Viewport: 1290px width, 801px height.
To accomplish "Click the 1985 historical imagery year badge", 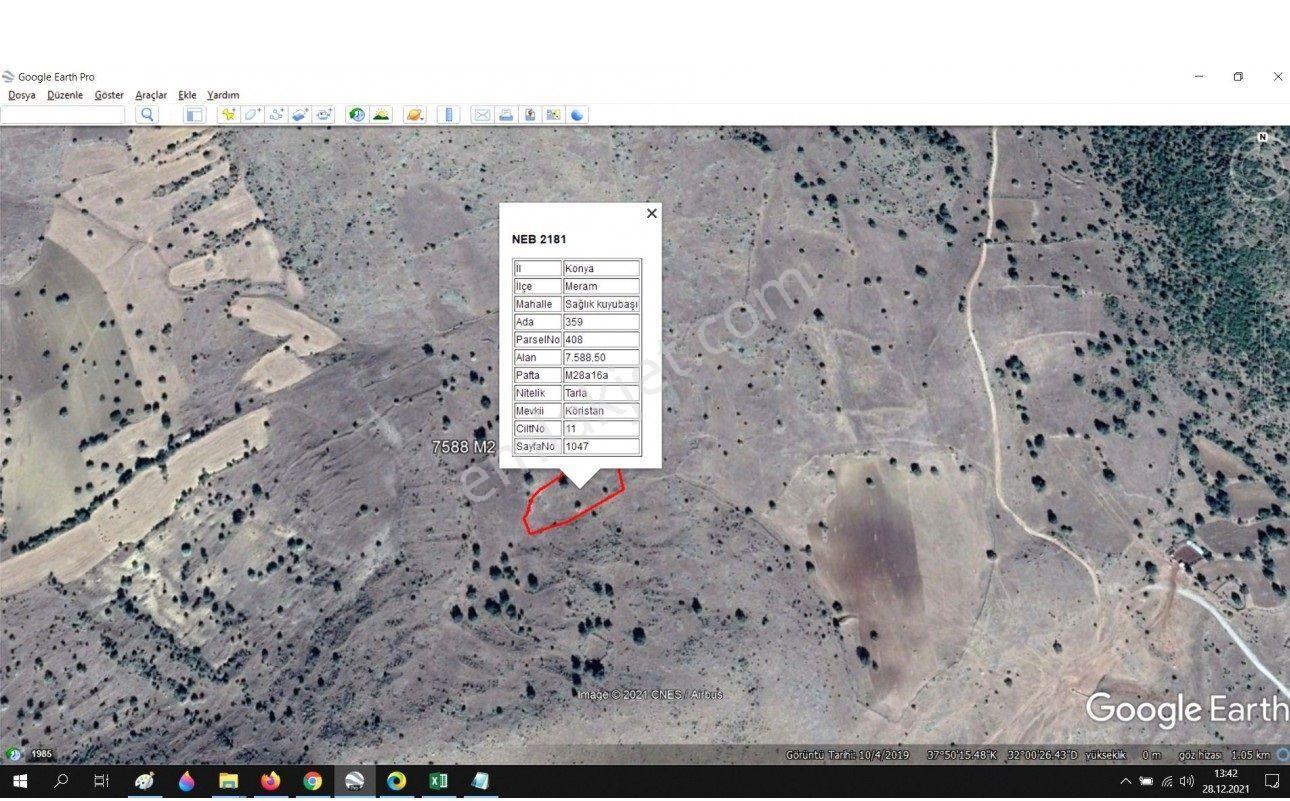I will click(41, 755).
